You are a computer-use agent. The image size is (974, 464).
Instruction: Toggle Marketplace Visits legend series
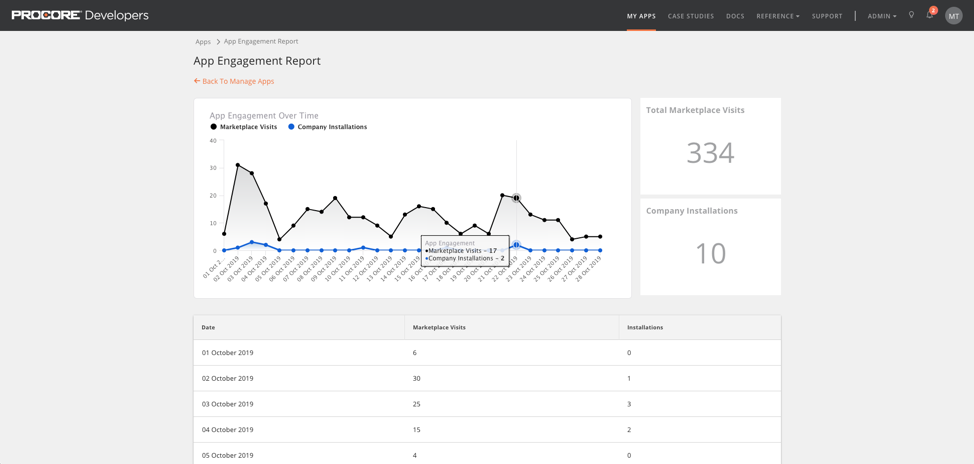pos(243,127)
